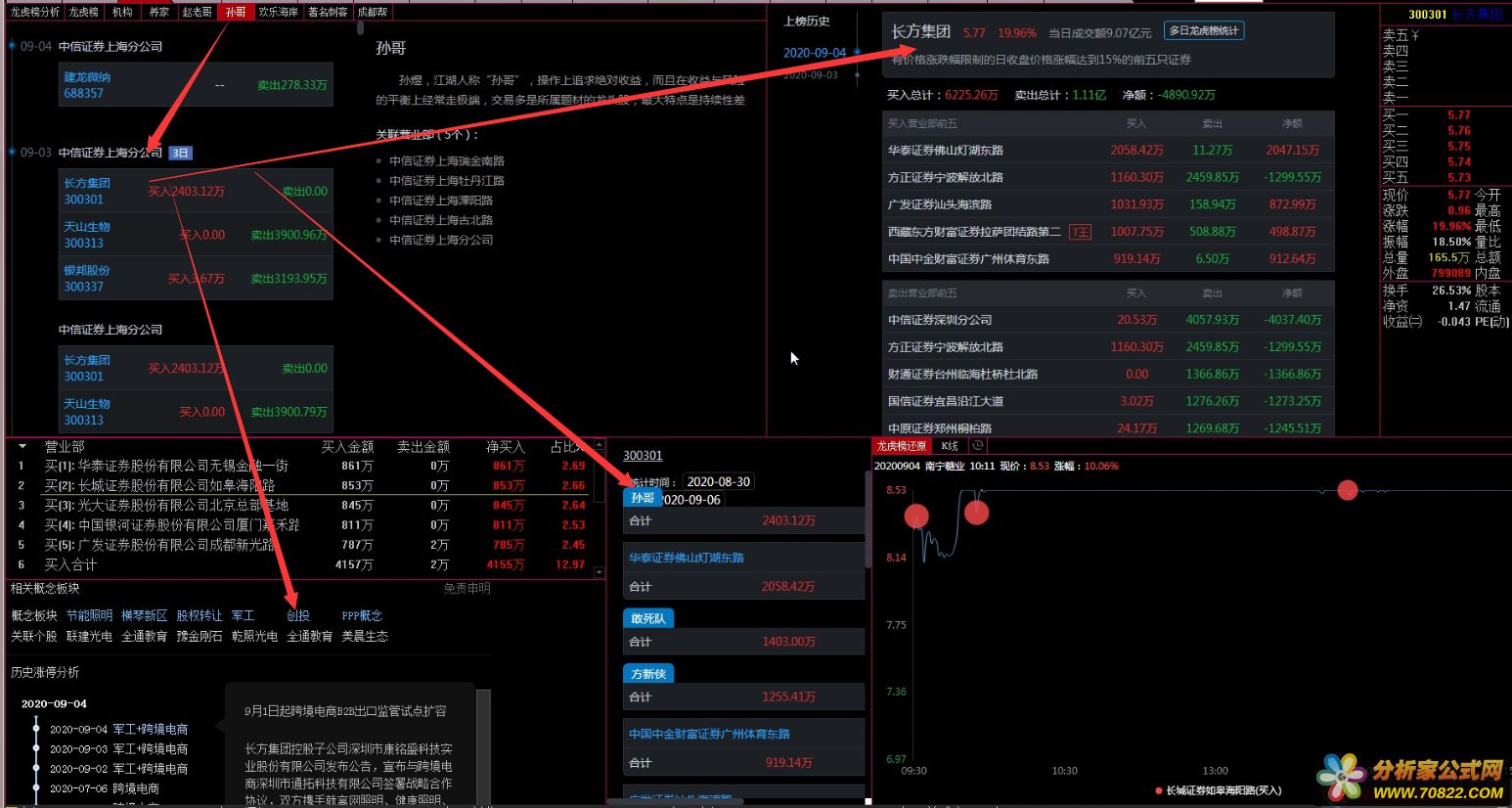Click the 敢死队 tag
This screenshot has width=1512, height=808.
point(648,618)
